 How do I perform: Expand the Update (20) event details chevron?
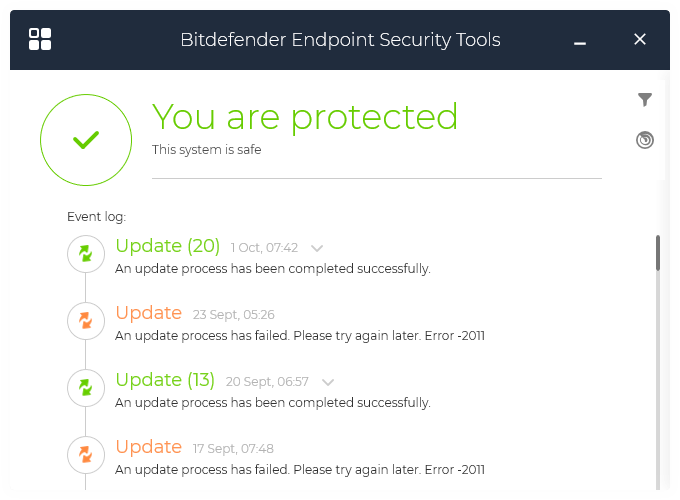tap(317, 248)
